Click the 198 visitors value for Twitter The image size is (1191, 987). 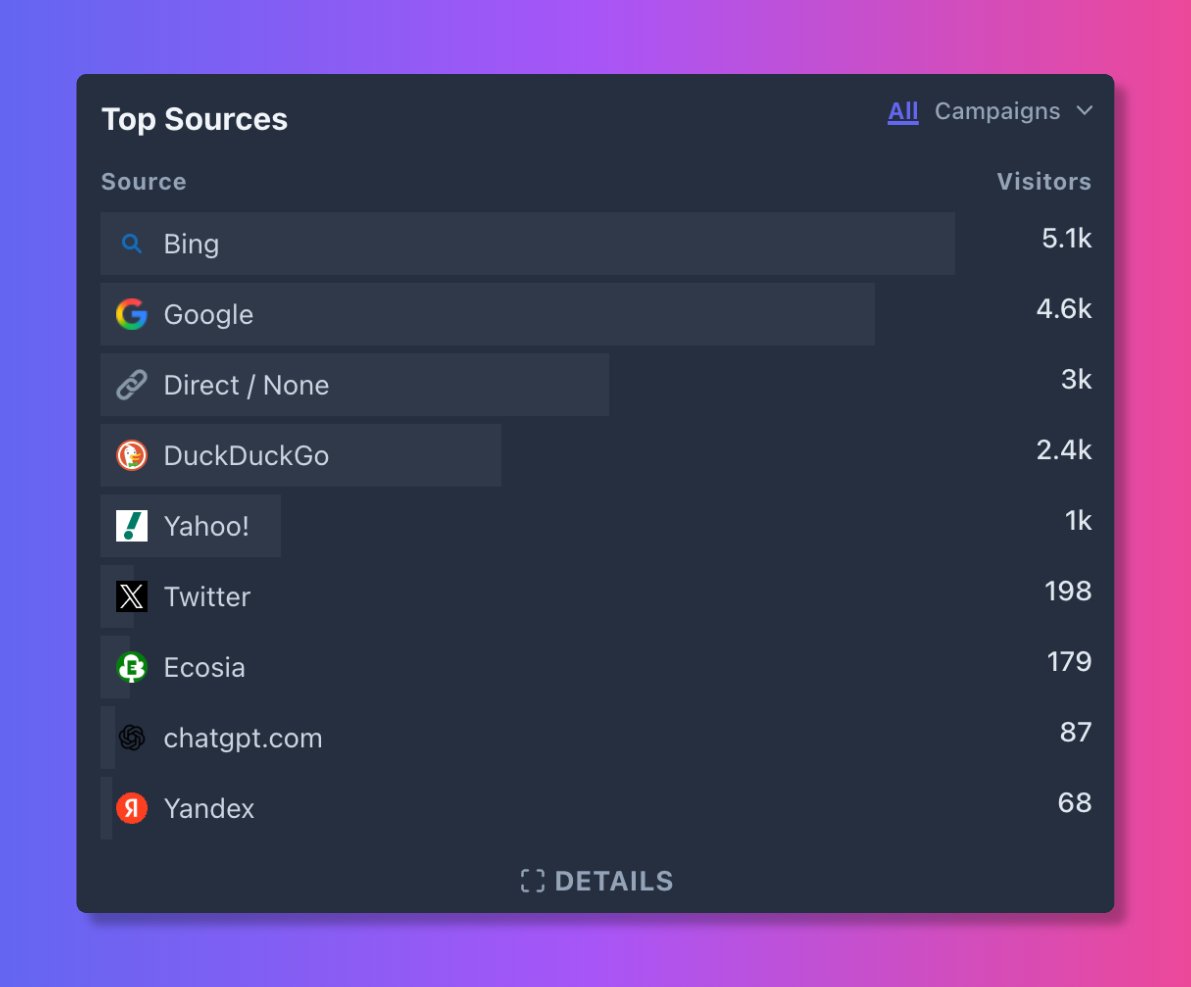pos(1068,591)
